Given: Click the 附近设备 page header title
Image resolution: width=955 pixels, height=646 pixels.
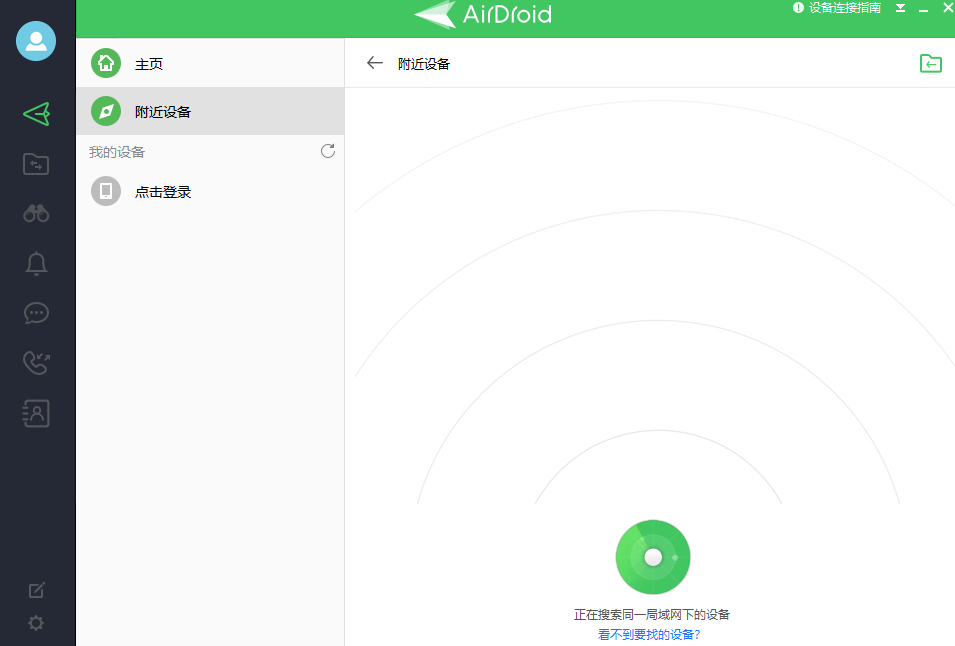Looking at the screenshot, I should coord(424,64).
